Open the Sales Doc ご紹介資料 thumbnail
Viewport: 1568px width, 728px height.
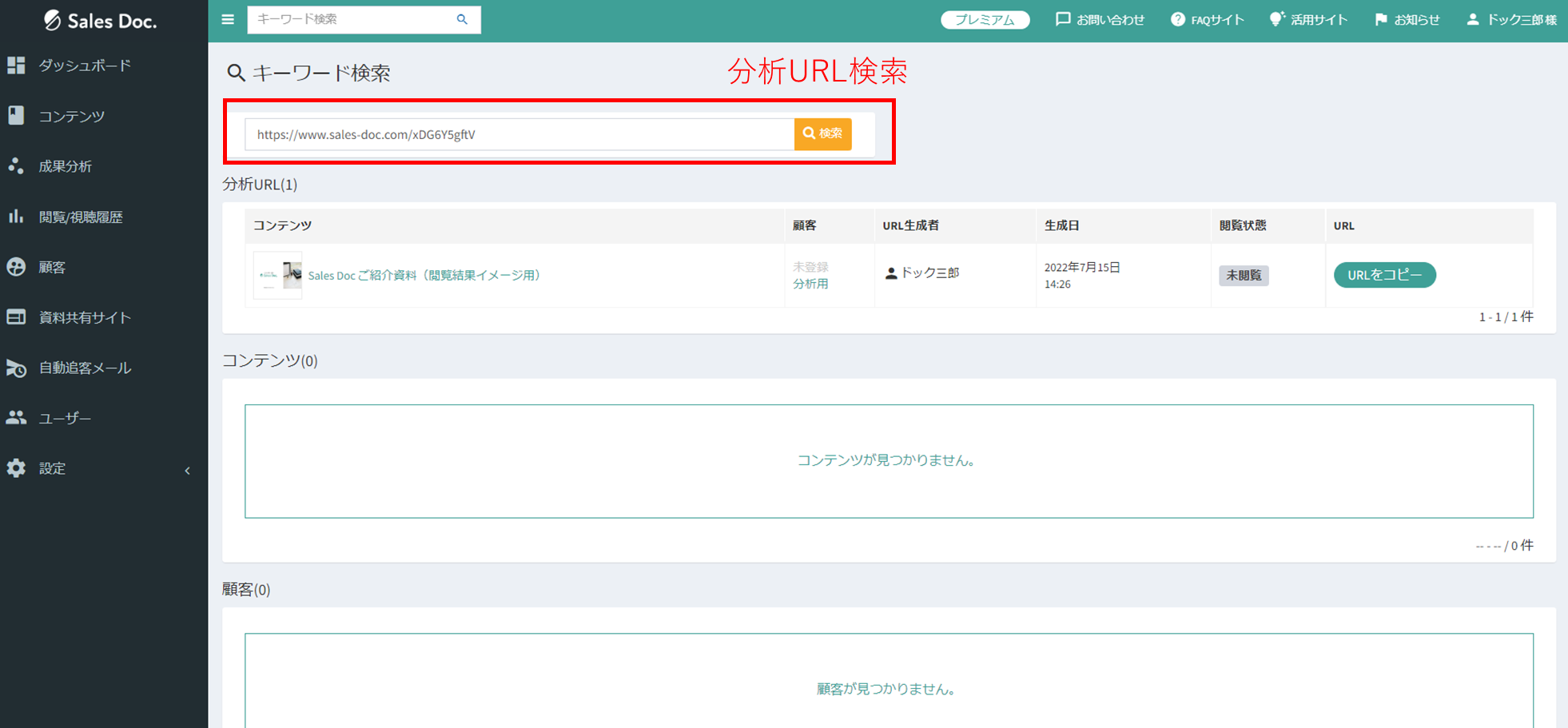pyautogui.click(x=277, y=275)
